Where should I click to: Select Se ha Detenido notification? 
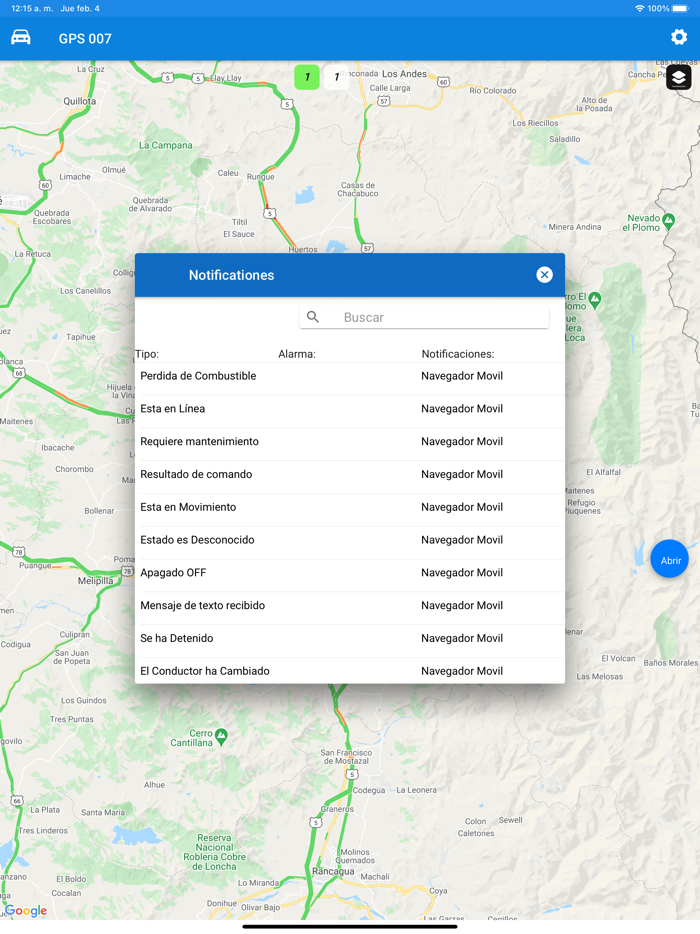[349, 638]
